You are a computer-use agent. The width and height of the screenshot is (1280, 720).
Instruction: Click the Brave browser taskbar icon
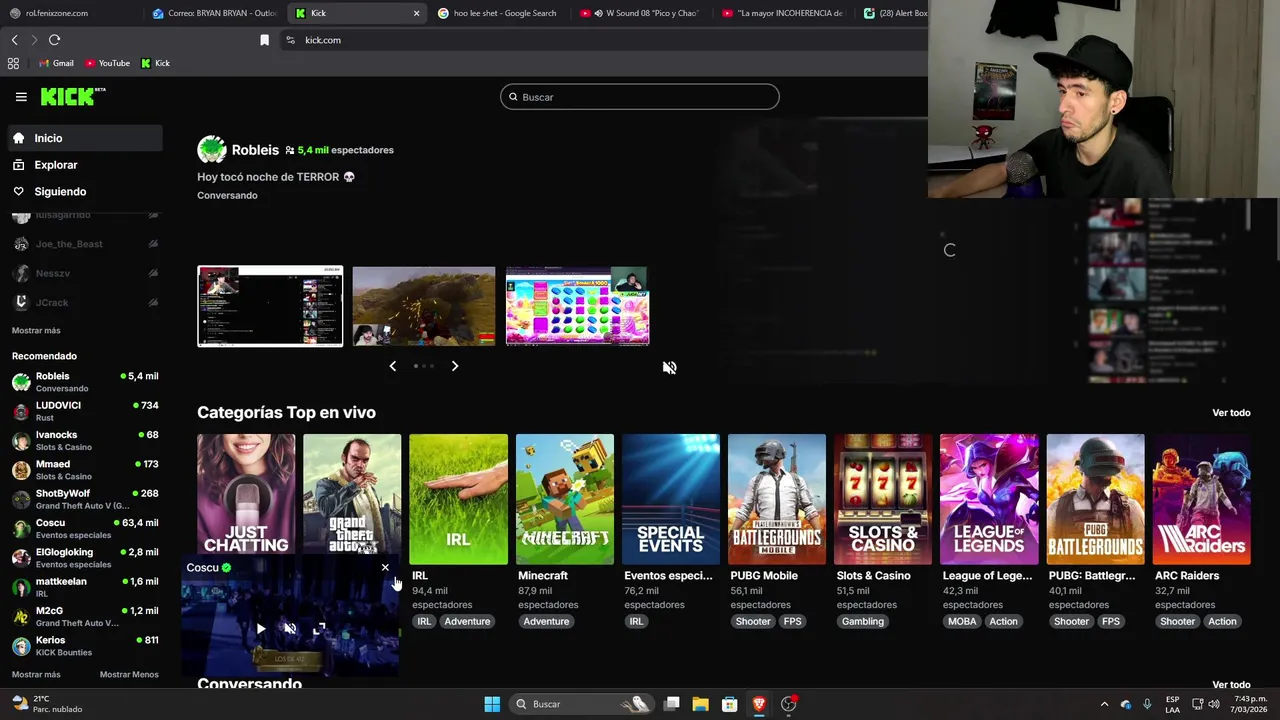tap(759, 704)
